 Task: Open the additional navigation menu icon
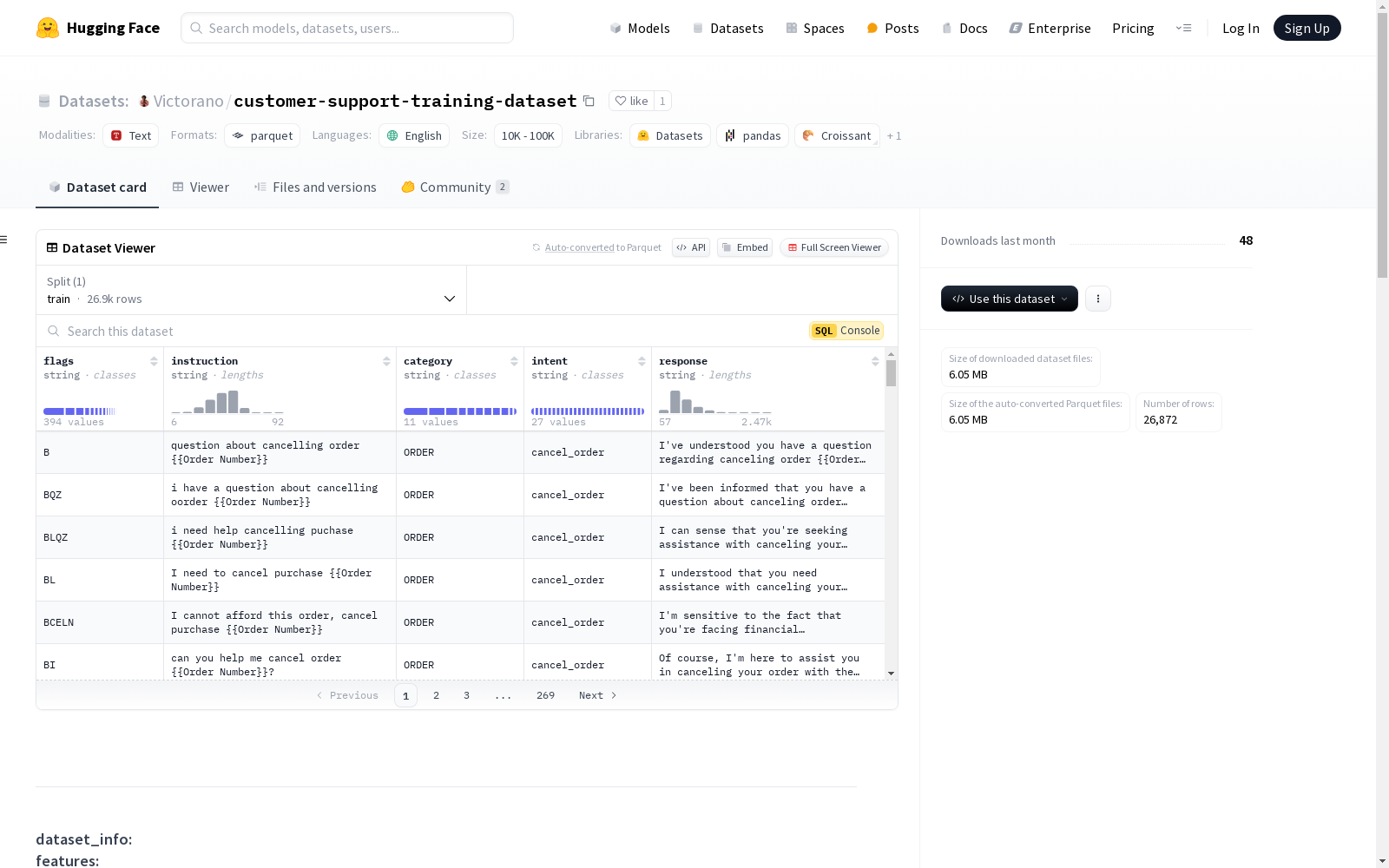(x=1183, y=28)
